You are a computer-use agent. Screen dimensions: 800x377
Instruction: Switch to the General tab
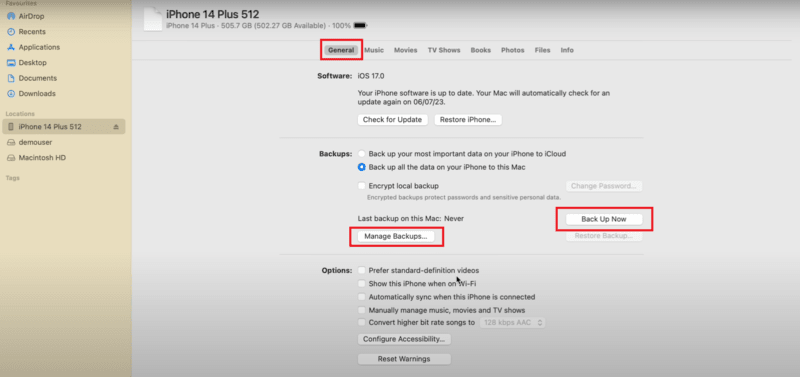click(341, 50)
